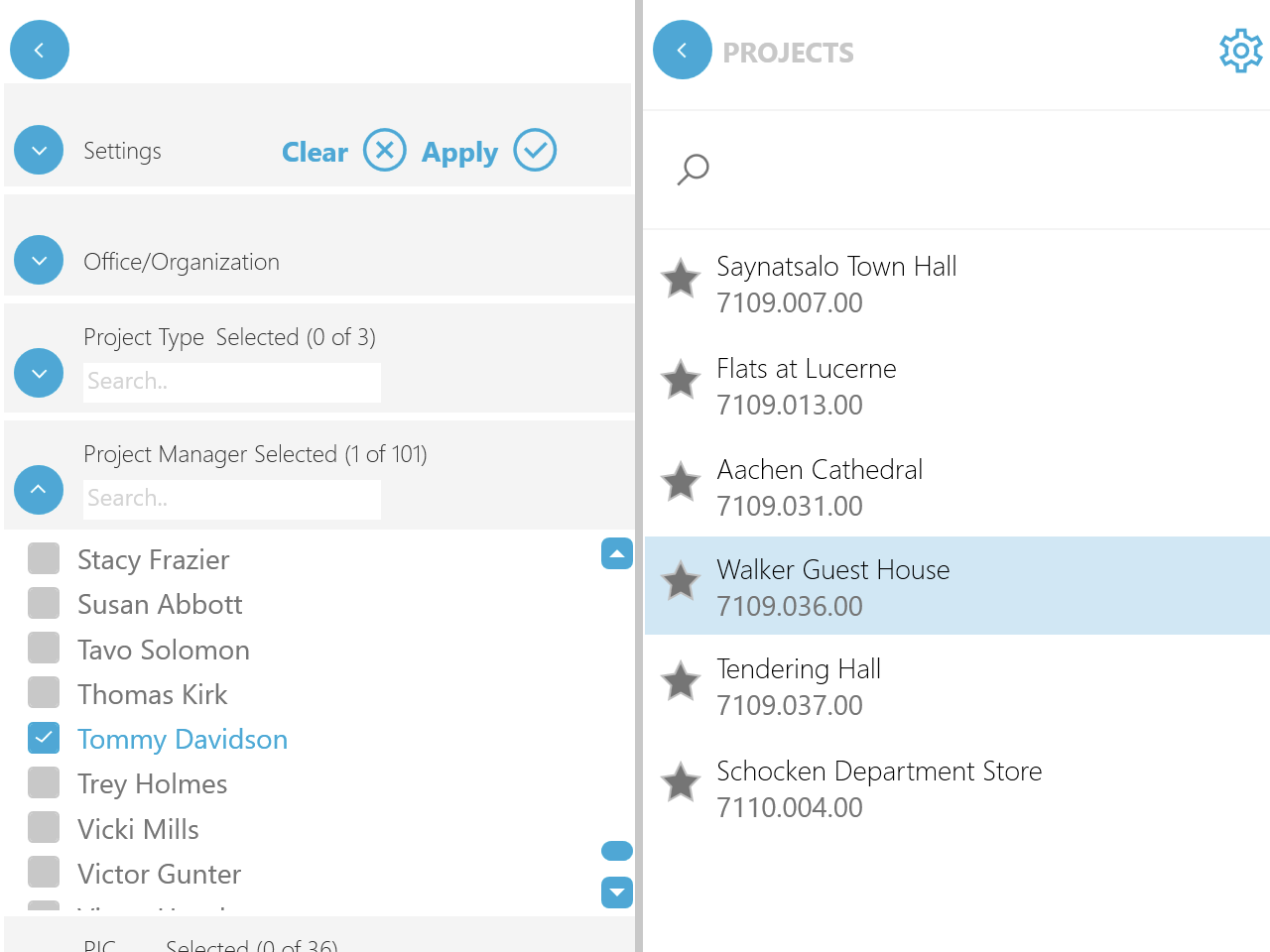Select the Walker Guest House project
The width and height of the screenshot is (1270, 952).
957,586
